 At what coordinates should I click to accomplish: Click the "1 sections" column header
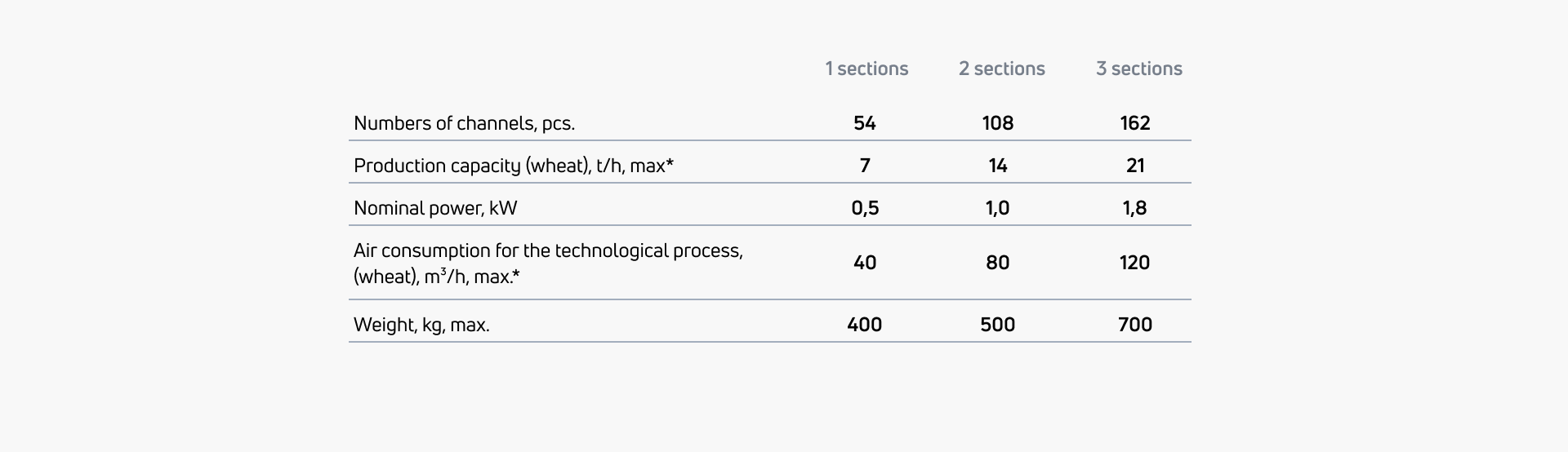866,69
